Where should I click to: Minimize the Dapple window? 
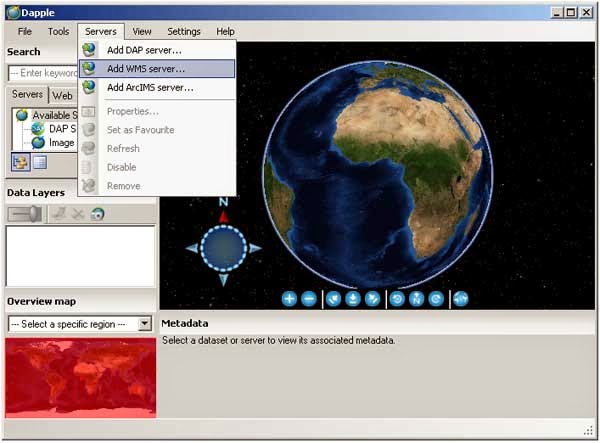pyautogui.click(x=557, y=13)
